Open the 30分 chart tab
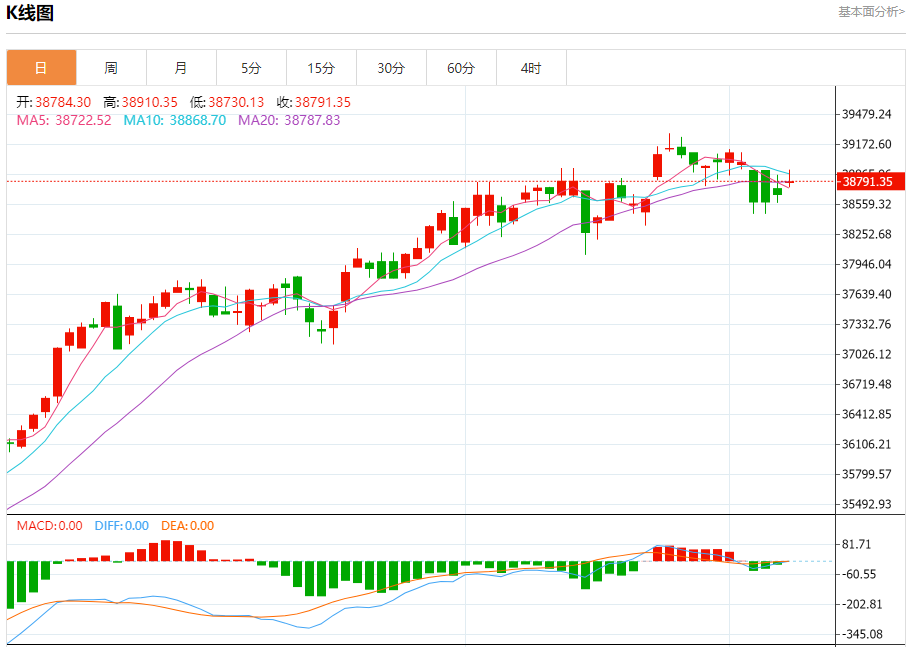 [391, 68]
